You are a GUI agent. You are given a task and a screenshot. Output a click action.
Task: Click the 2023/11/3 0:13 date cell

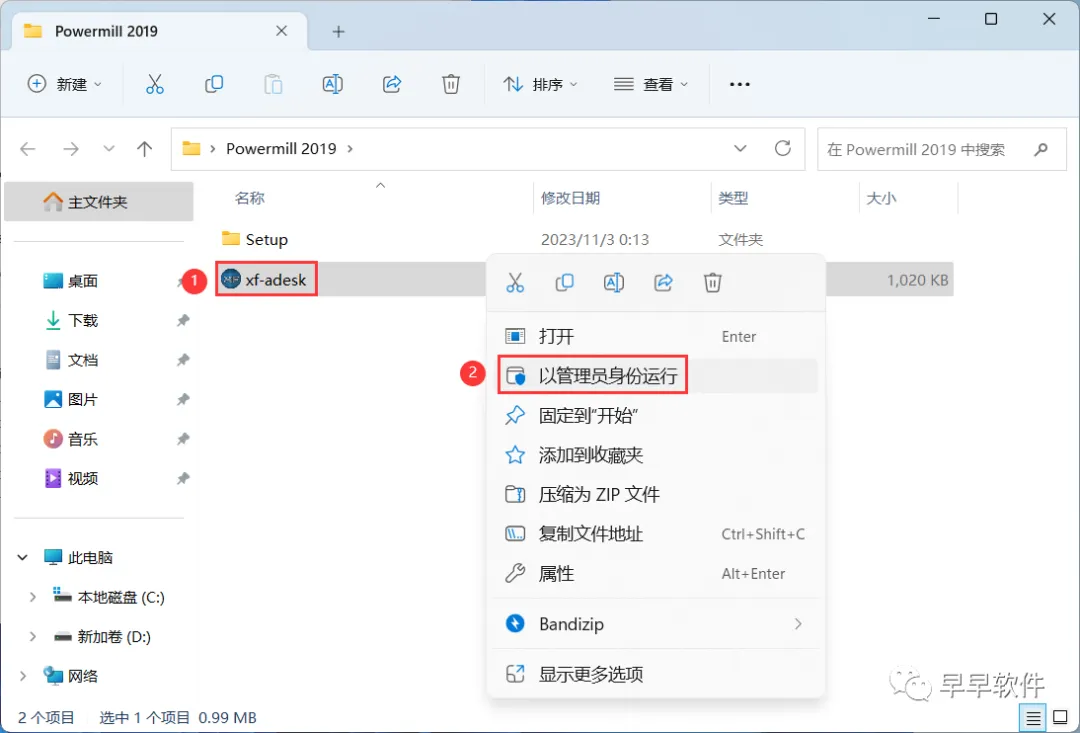click(595, 240)
